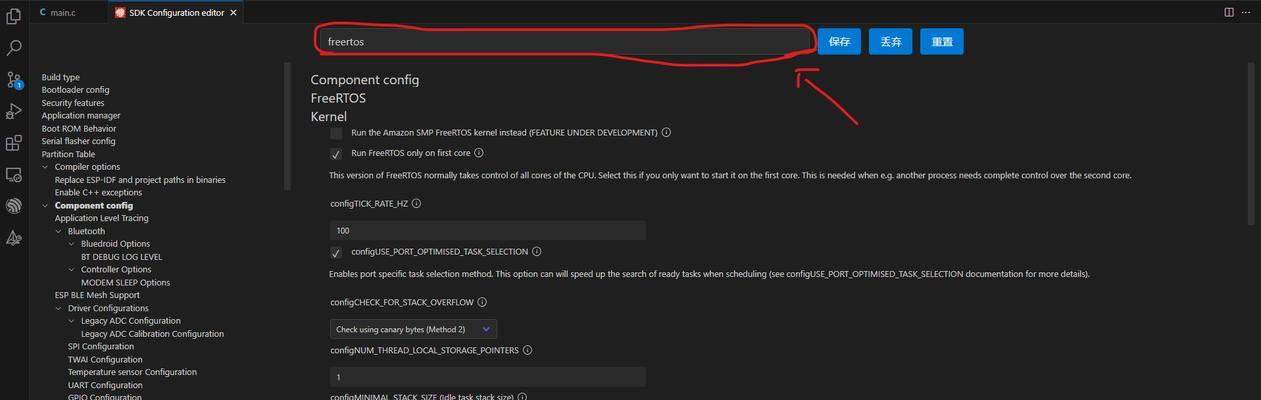Viewport: 1261px width, 400px height.
Task: Select Enable C++ exceptions in the tree
Action: (98, 192)
